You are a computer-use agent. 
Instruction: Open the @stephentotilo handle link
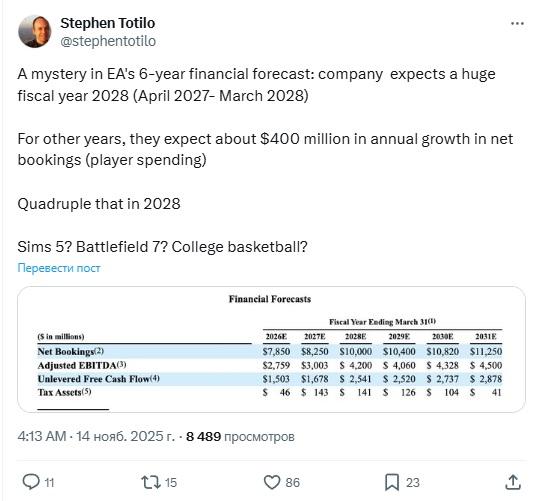[x=108, y=41]
